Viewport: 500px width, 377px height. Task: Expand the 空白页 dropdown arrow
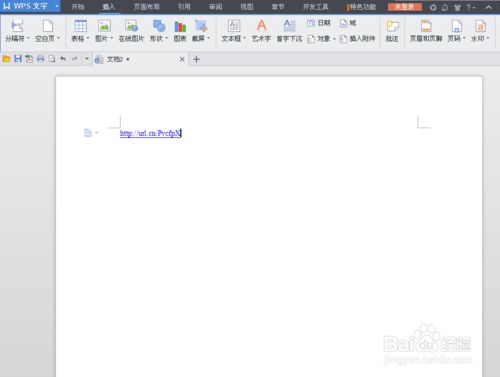58,38
